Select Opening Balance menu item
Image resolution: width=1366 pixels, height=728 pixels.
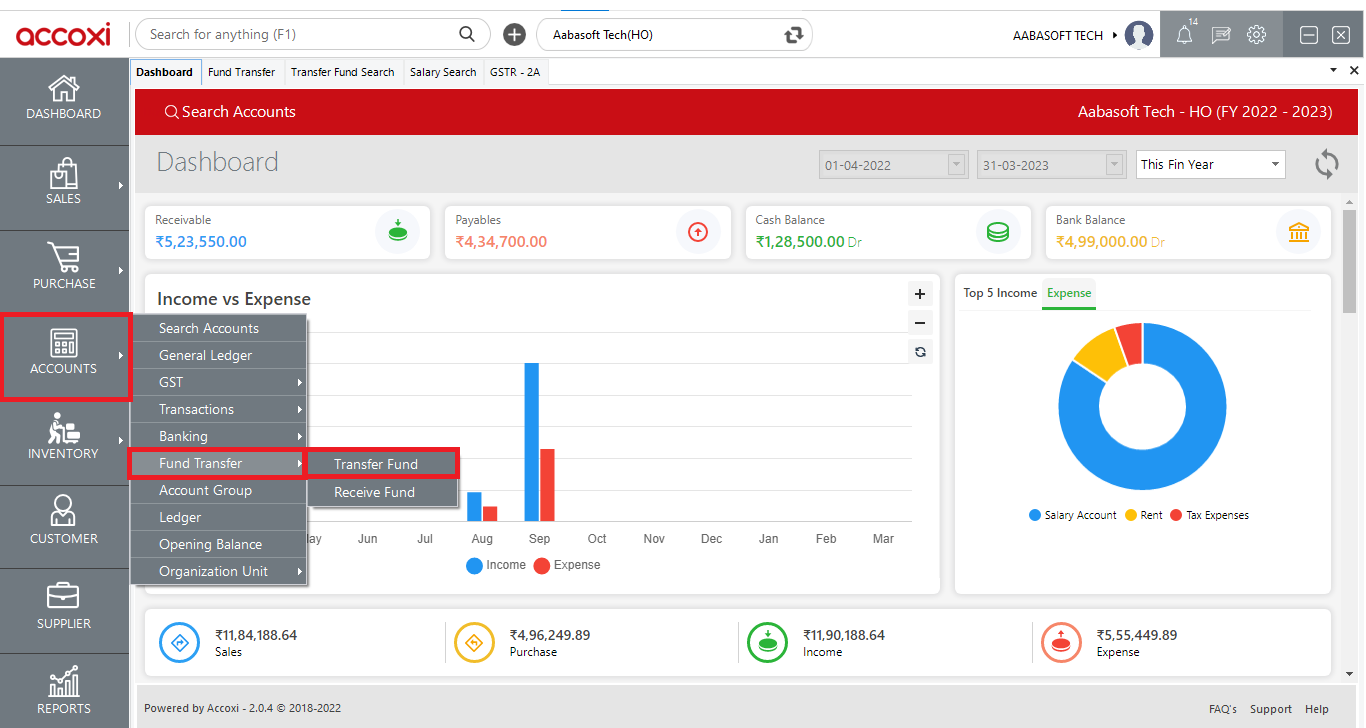click(219, 544)
